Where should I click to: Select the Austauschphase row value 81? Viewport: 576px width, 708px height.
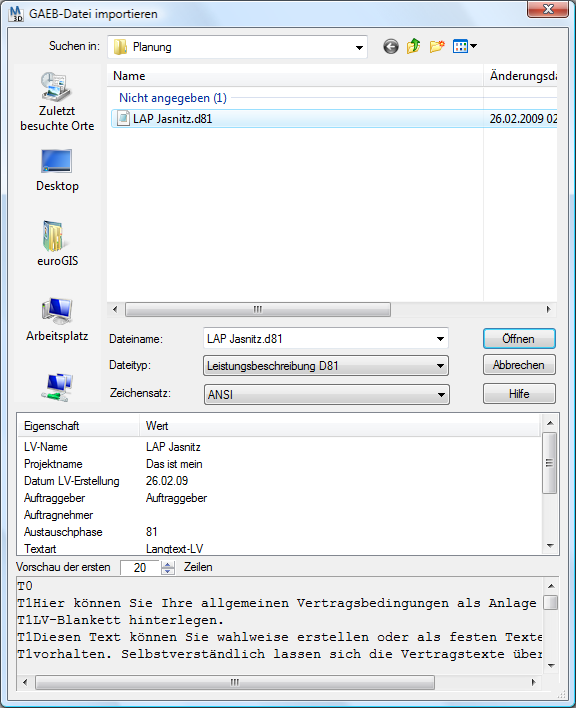[280, 532]
